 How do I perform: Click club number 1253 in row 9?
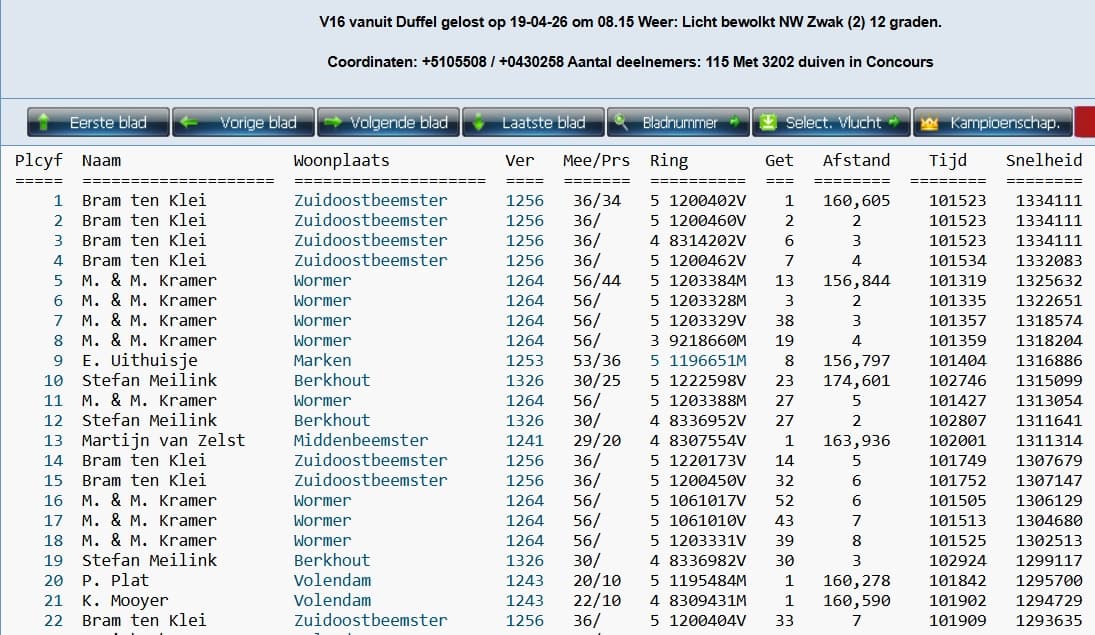(524, 360)
